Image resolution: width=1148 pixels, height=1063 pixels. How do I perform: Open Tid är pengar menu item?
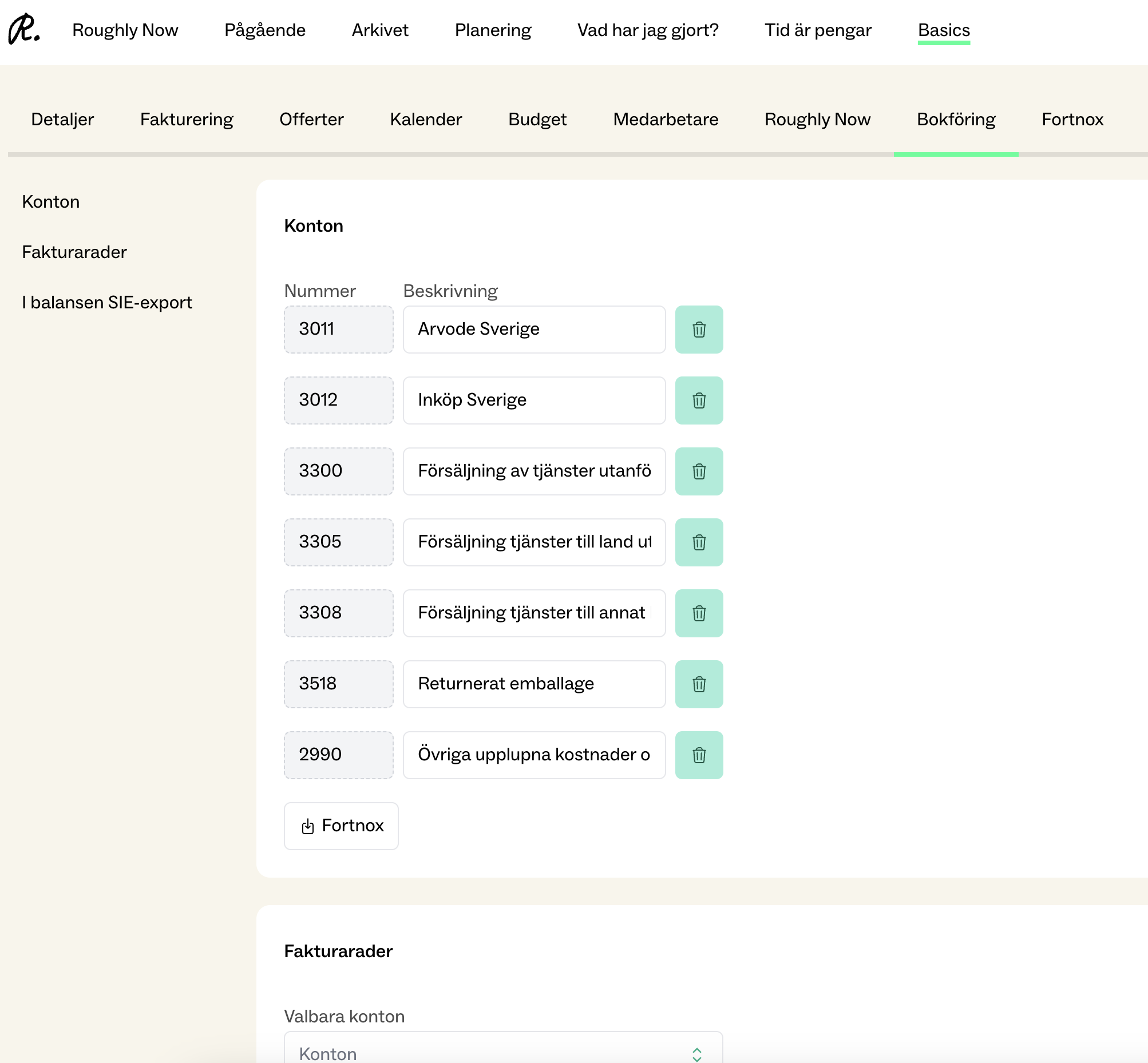817,30
